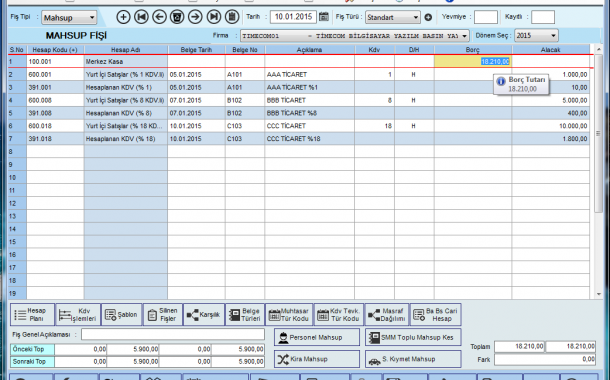The width and height of the screenshot is (610, 380).
Task: Open Kdv Tevk. Tür Kodu button
Action: pos(339,315)
